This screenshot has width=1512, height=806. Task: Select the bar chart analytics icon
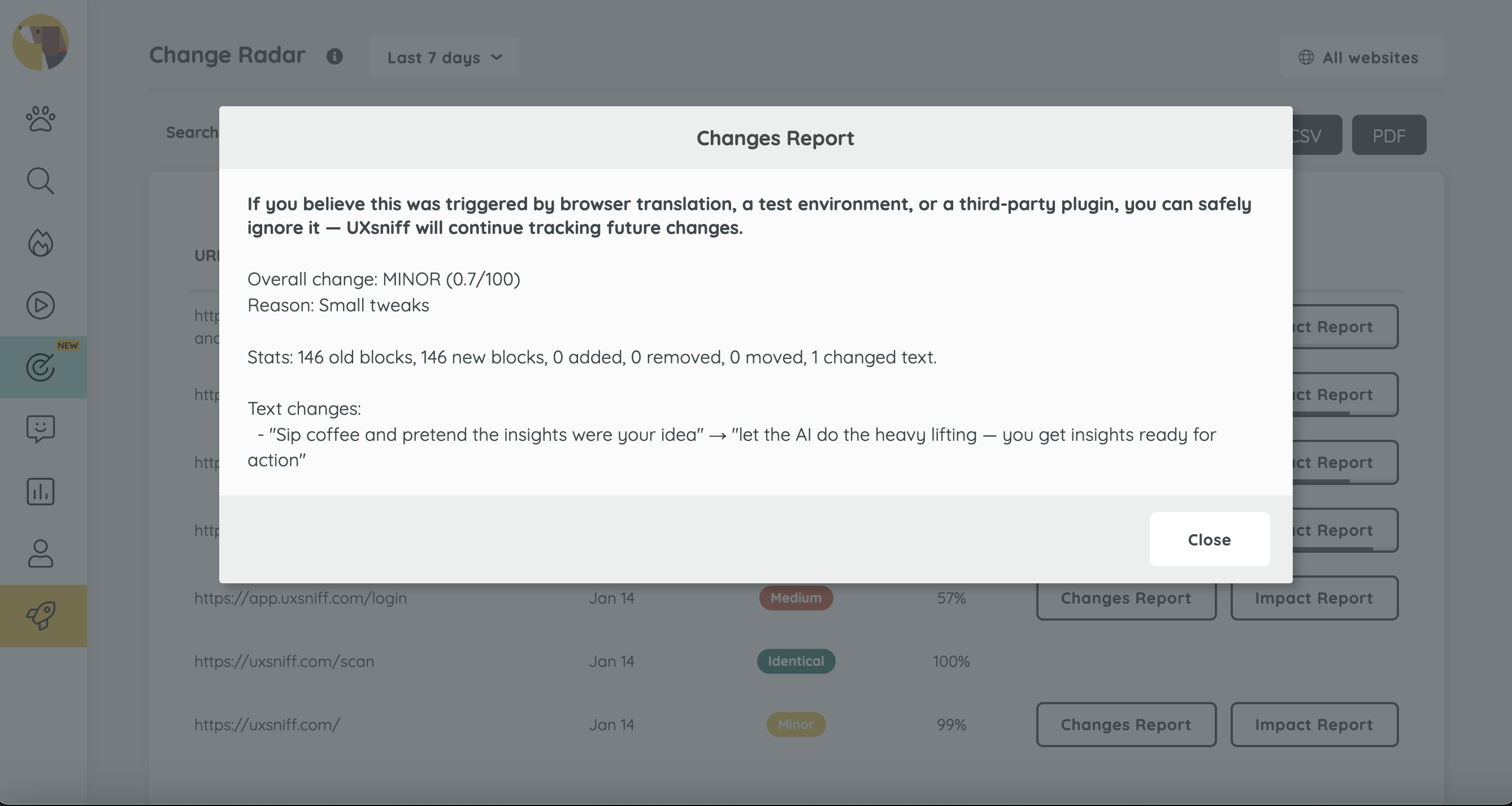40,492
